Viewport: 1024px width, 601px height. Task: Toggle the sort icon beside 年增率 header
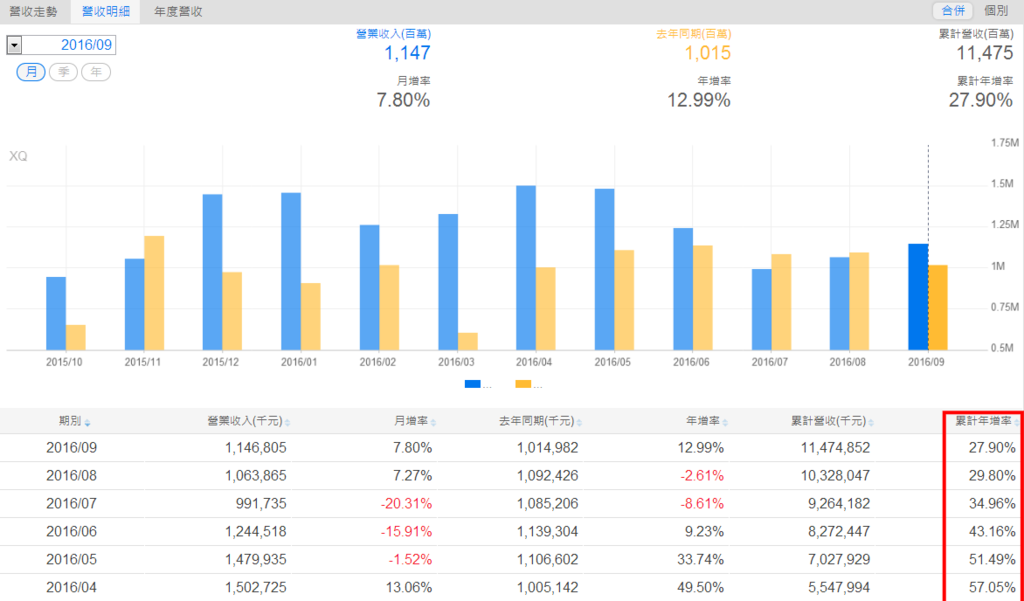pyautogui.click(x=725, y=423)
